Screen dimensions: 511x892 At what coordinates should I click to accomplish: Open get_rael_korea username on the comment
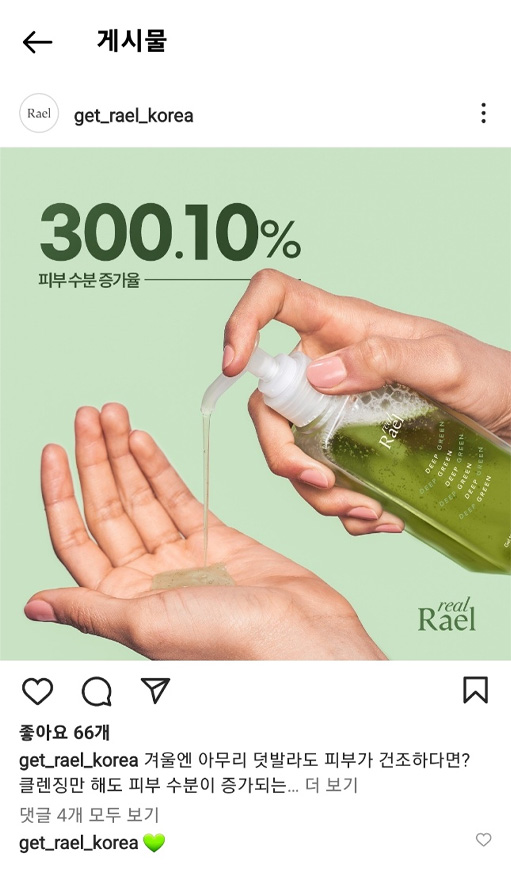[x=79, y=843]
